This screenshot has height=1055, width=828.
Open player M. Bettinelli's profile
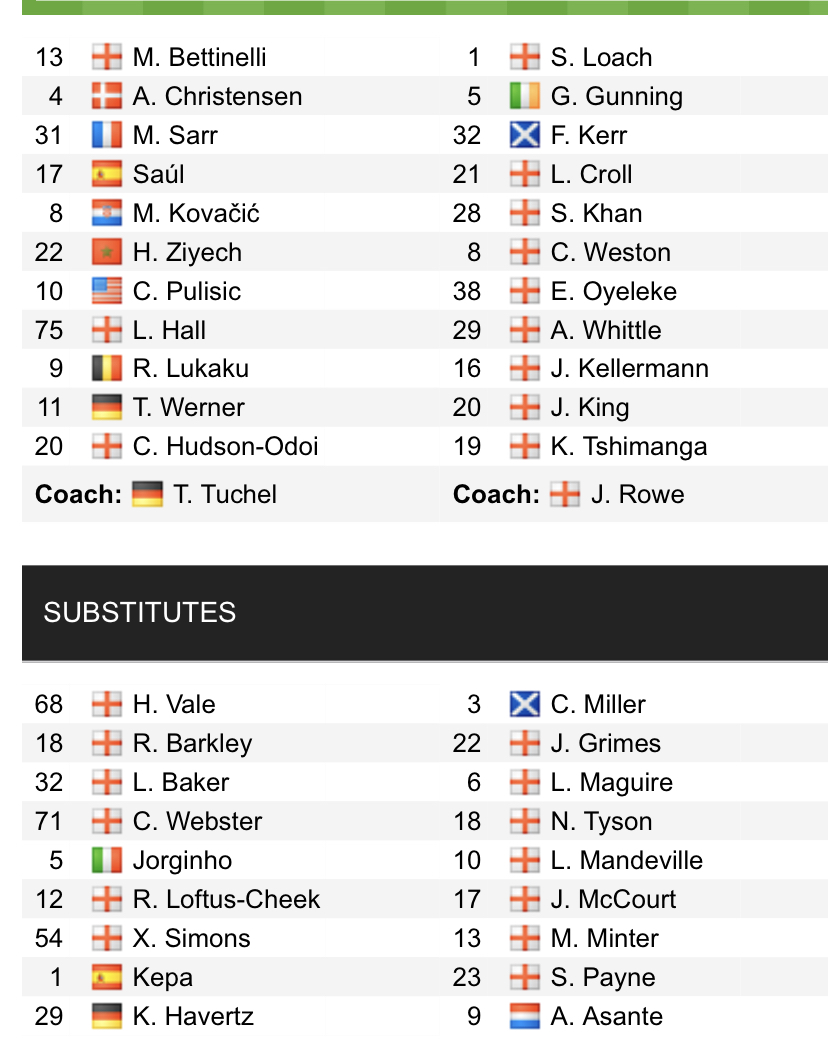(x=199, y=57)
